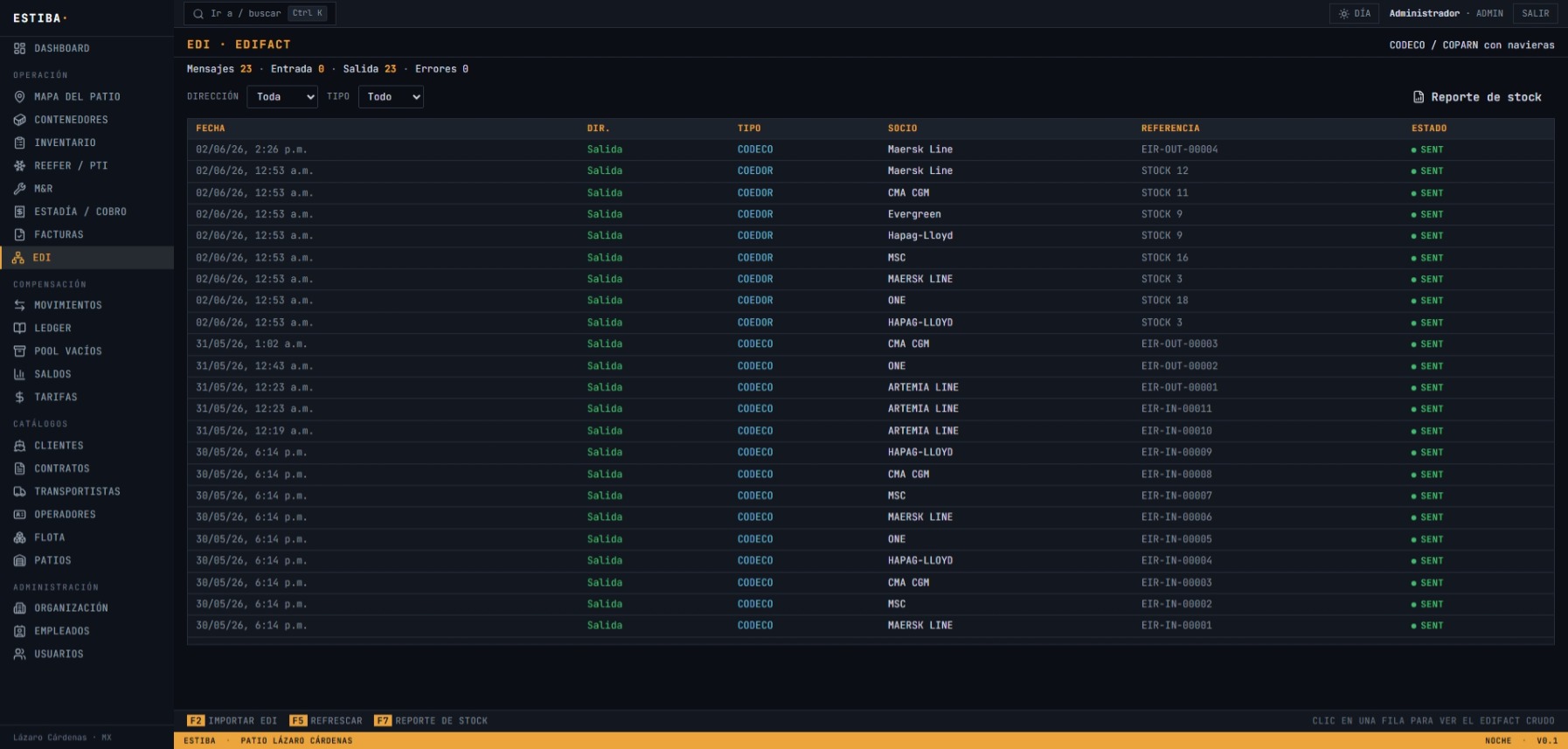Click the REFERENCIA column header
Screen dimensions: 1568x749
1170,128
